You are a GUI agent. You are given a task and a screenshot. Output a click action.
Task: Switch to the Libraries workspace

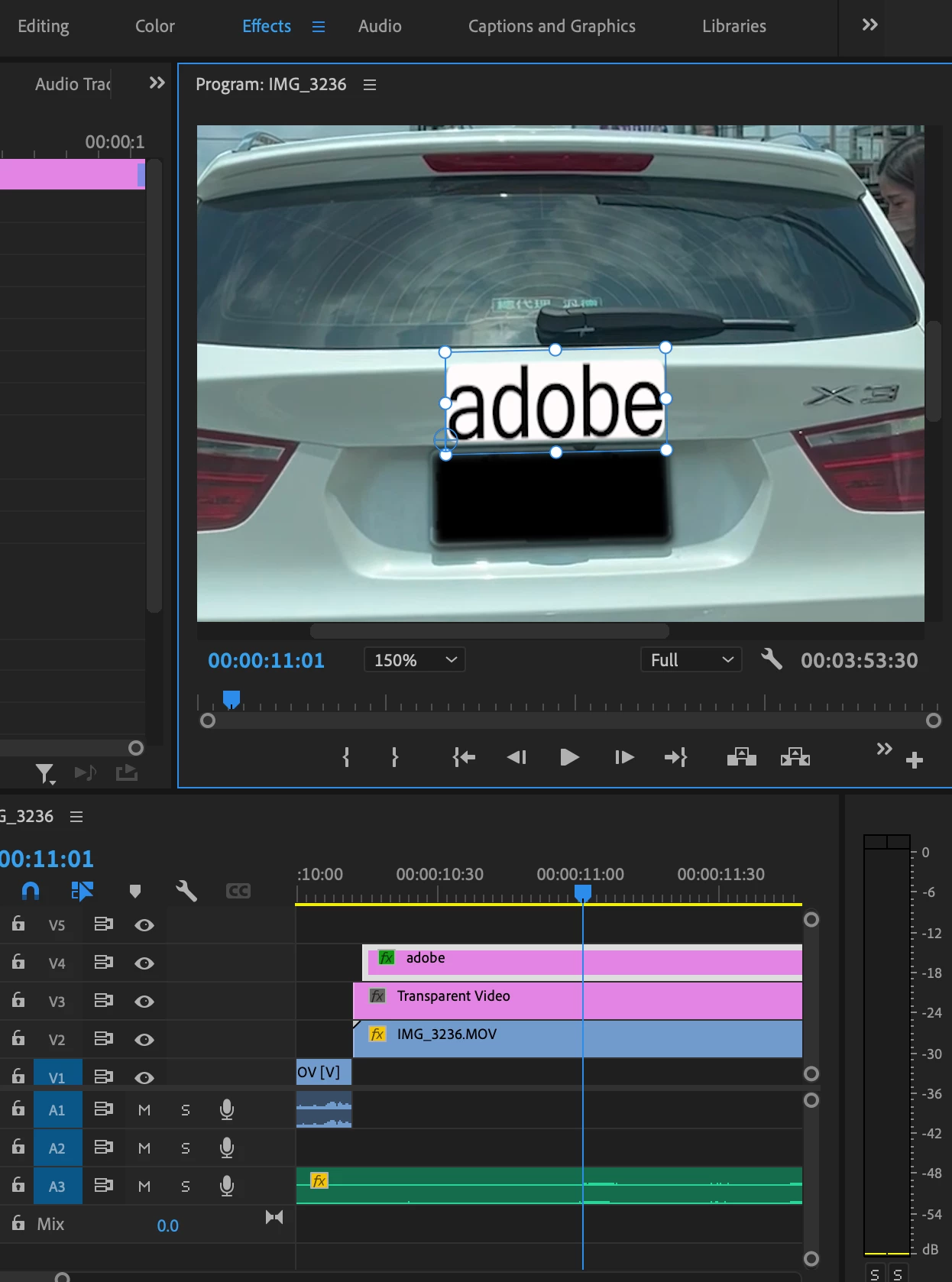pos(734,26)
